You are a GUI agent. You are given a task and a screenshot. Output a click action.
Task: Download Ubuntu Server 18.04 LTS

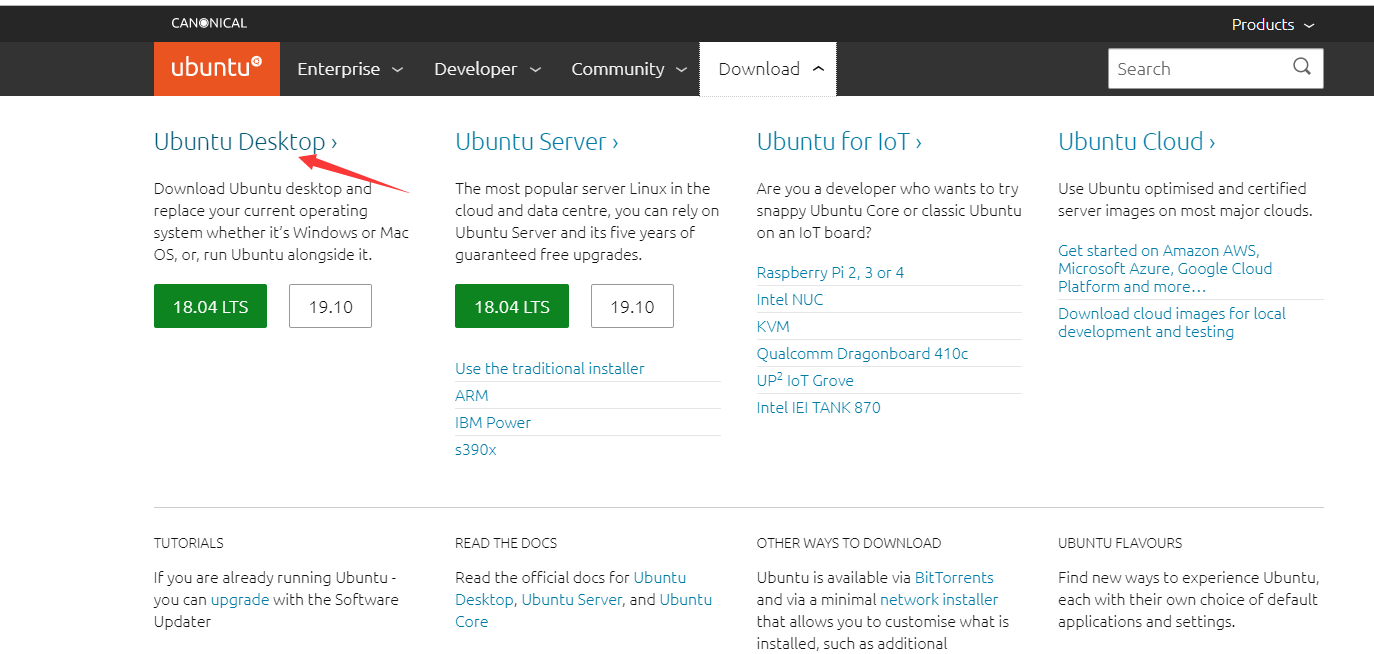pos(512,306)
